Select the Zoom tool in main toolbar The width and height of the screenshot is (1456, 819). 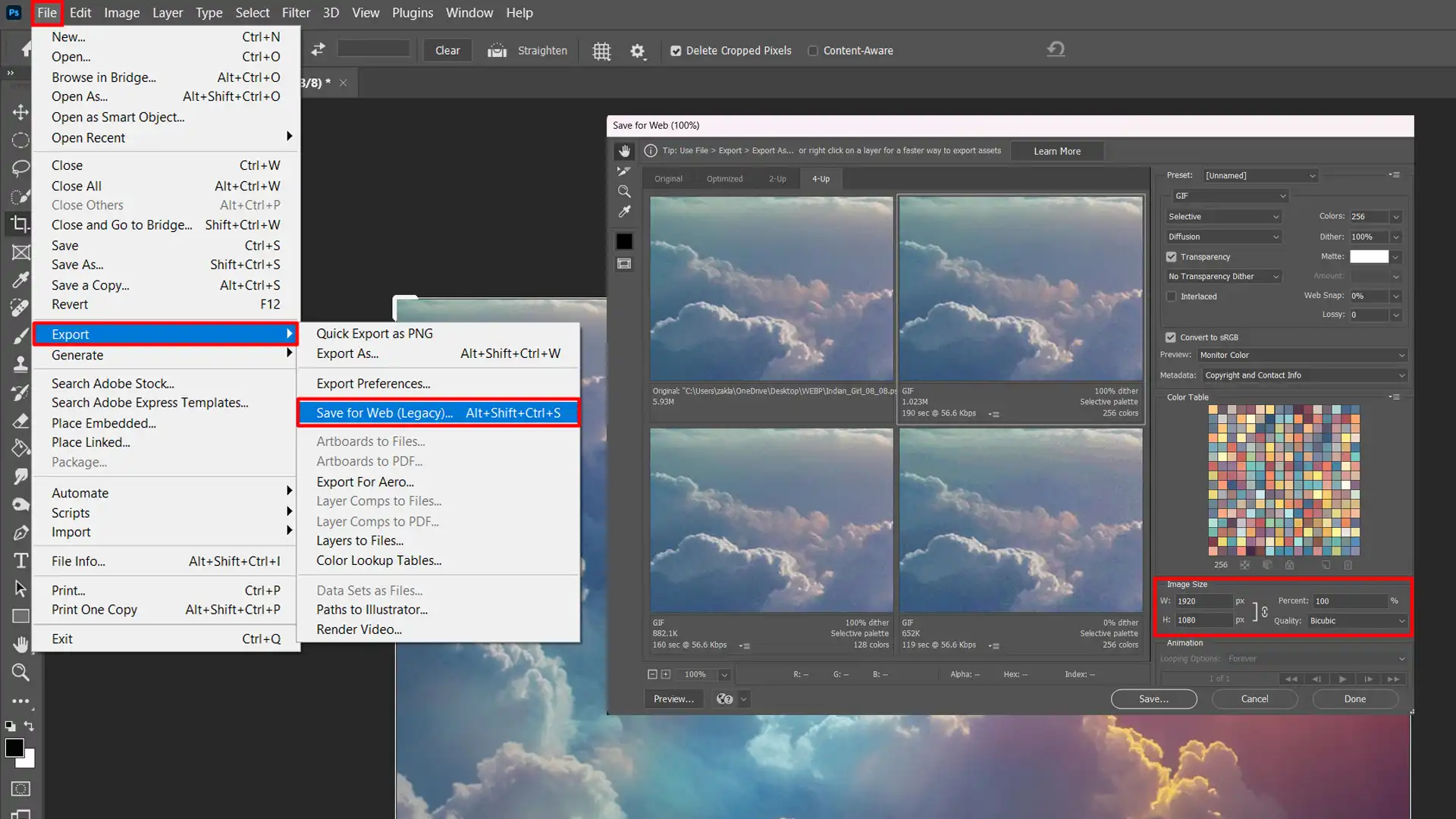(x=20, y=673)
